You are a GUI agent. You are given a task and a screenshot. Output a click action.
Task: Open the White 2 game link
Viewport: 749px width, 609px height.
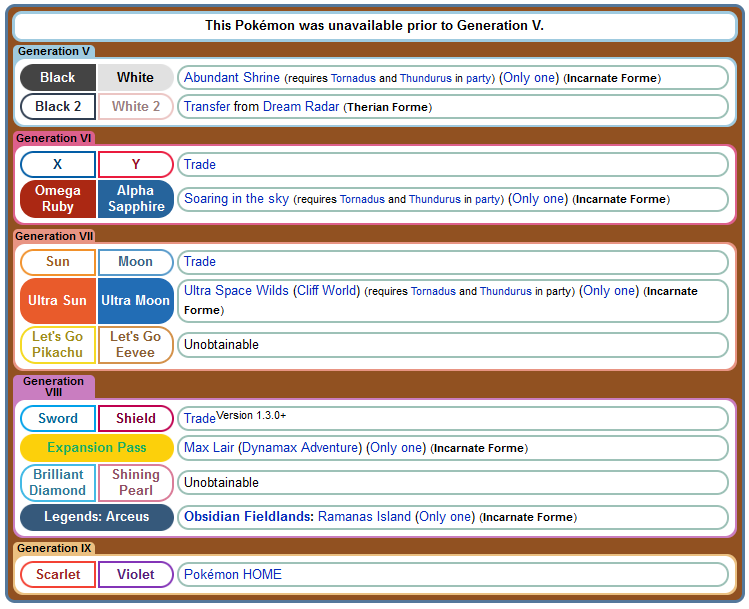[x=135, y=107]
